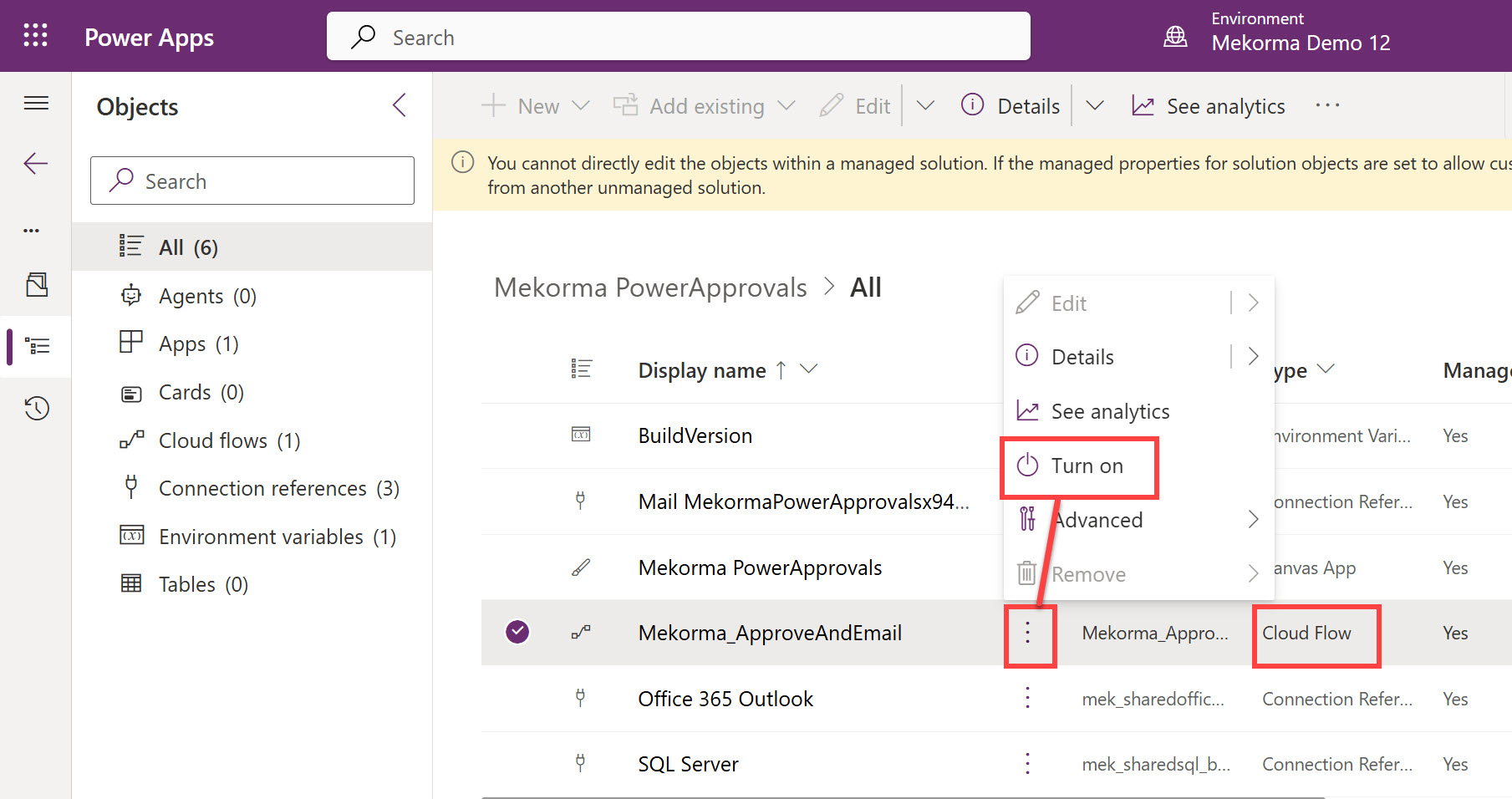Click the Mekorma PowerApprovals breadcrumb link
The image size is (1512, 799).
[650, 288]
